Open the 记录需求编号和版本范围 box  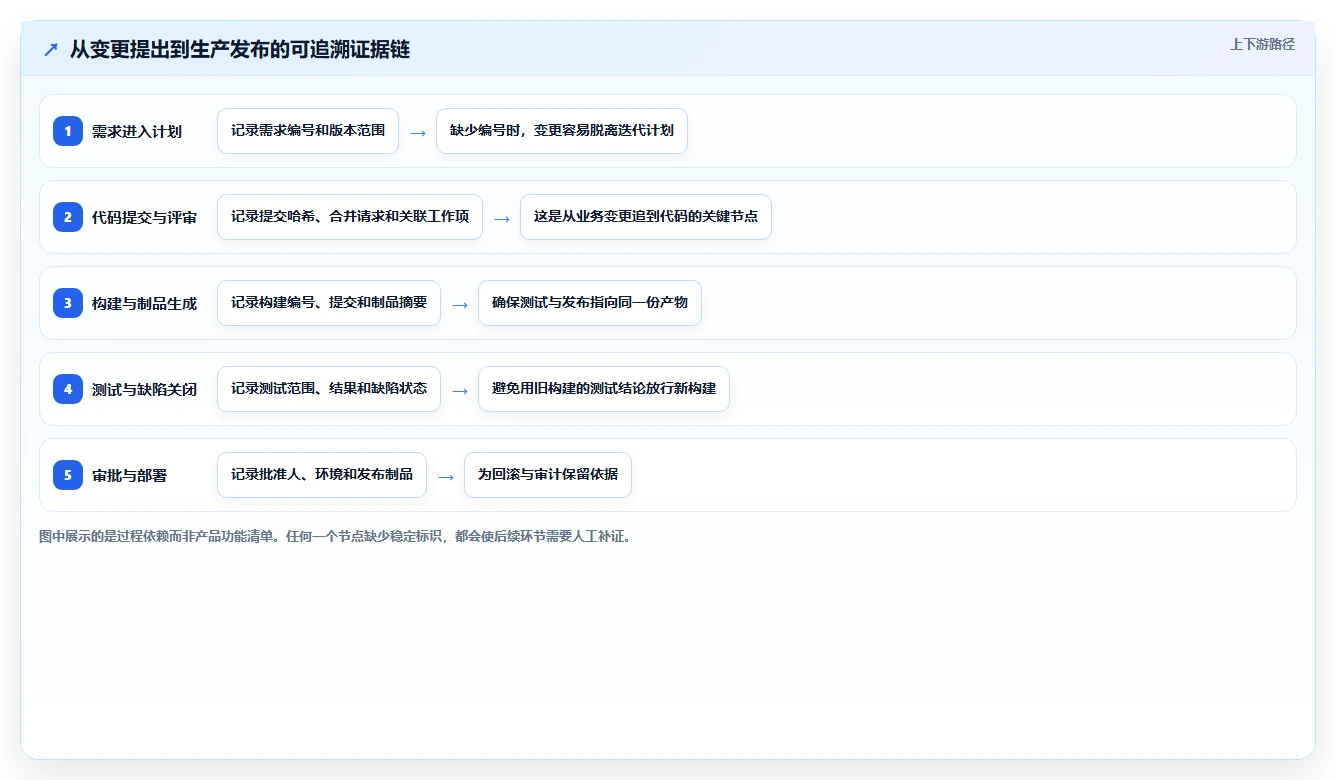tap(308, 131)
